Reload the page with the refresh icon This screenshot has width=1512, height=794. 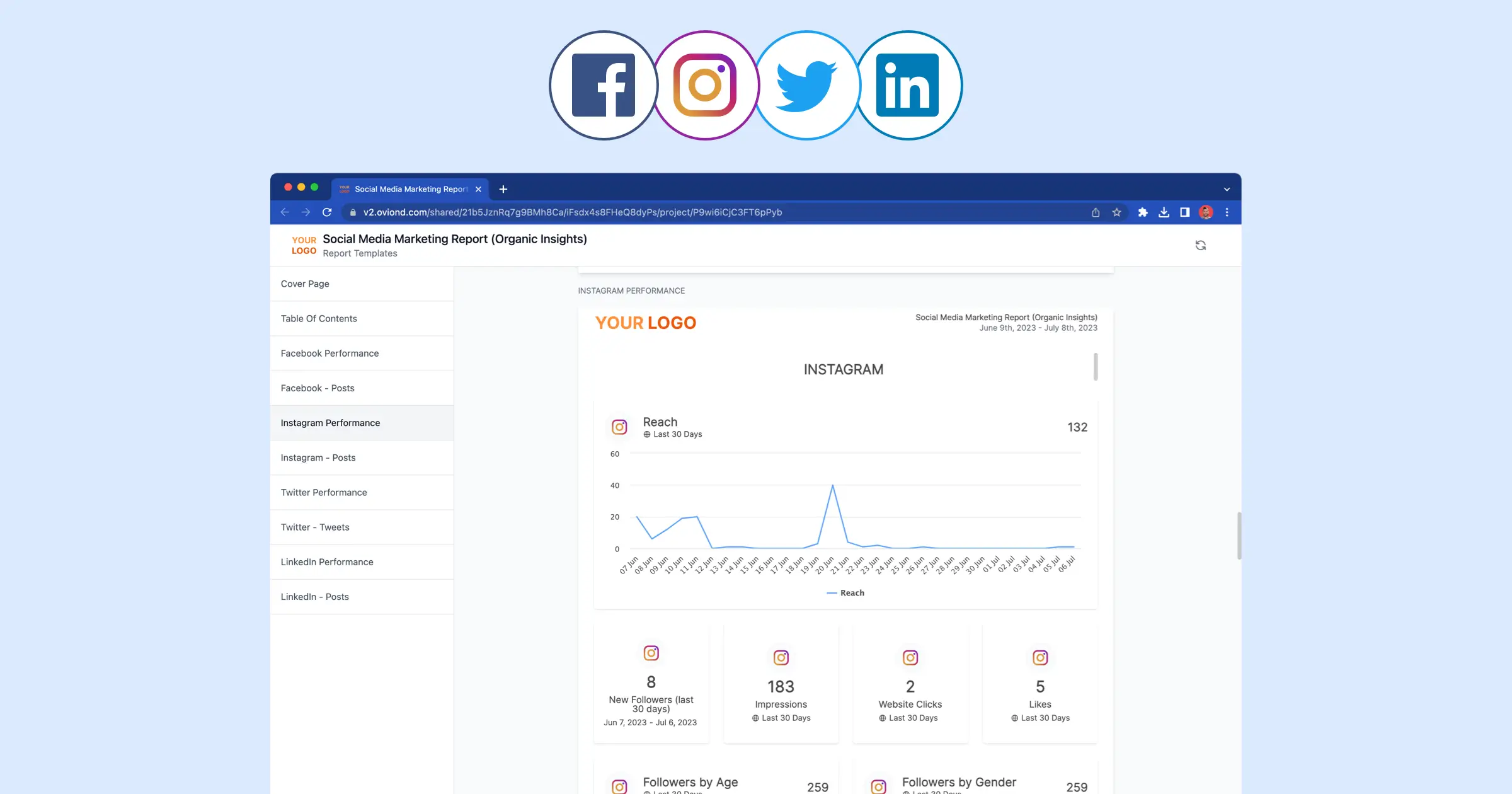pyautogui.click(x=327, y=212)
